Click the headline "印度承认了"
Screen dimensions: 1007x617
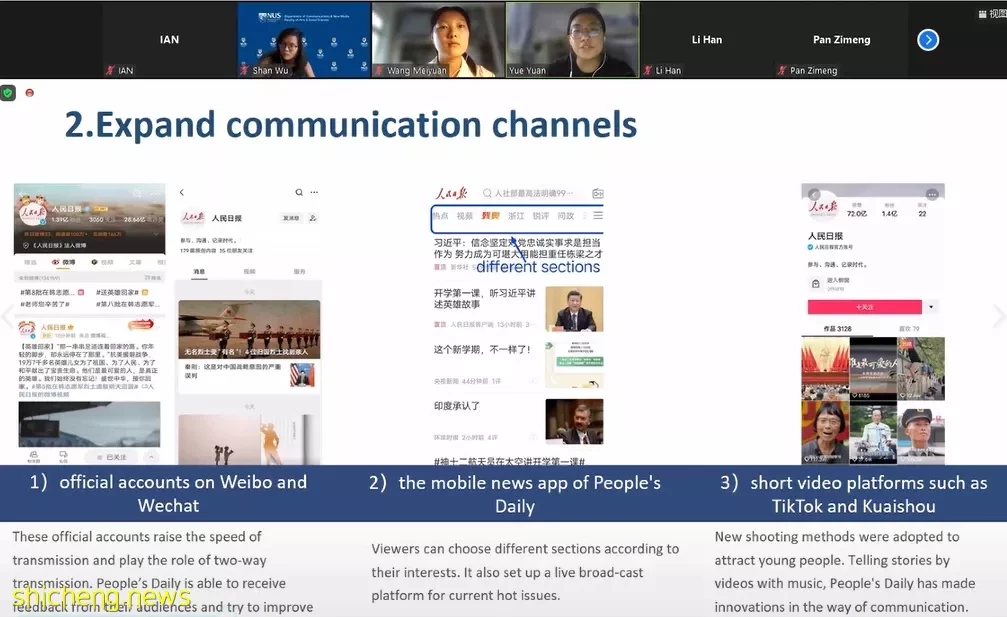pos(457,406)
